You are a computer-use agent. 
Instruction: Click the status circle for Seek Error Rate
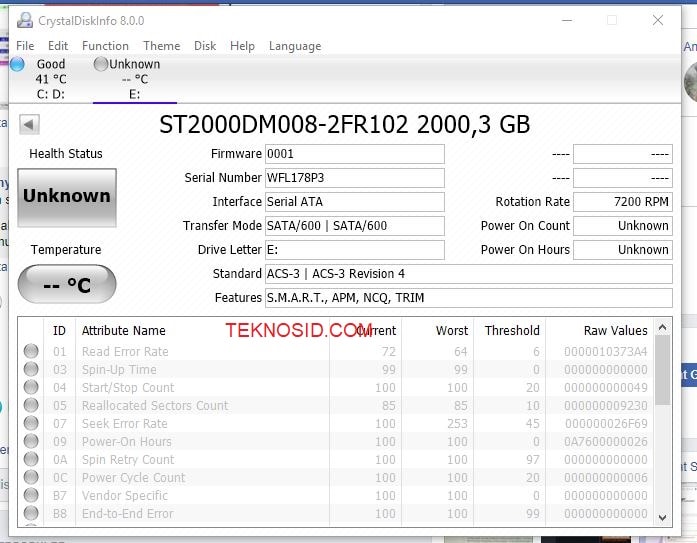tap(31, 423)
